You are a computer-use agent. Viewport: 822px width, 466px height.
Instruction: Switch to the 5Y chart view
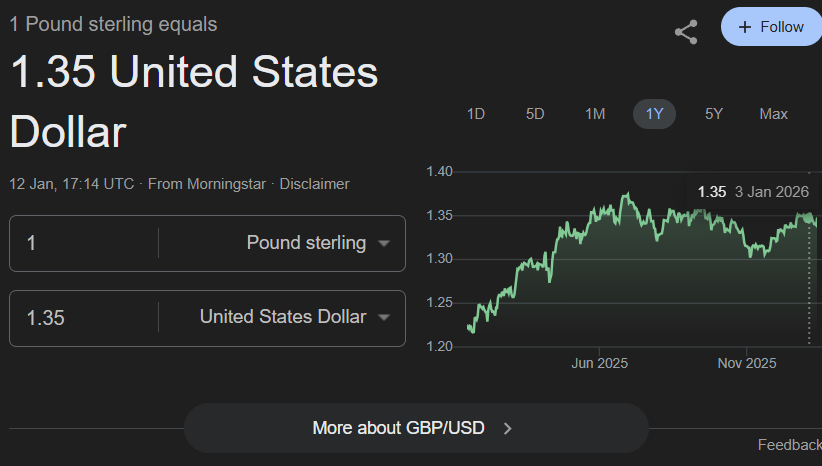point(714,114)
